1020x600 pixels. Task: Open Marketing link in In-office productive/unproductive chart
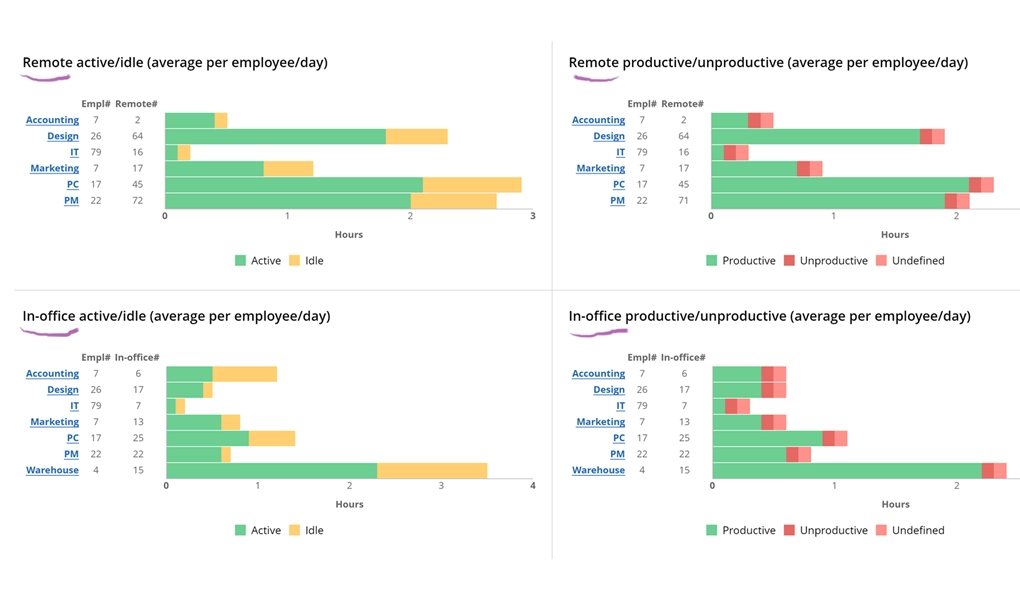pos(600,422)
